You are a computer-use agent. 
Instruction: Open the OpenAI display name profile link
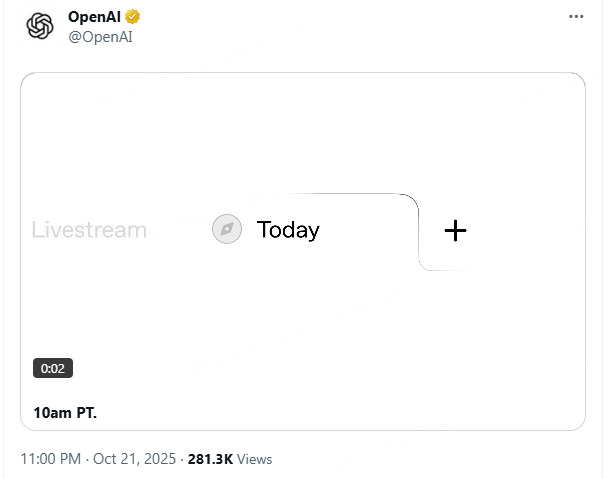(94, 17)
